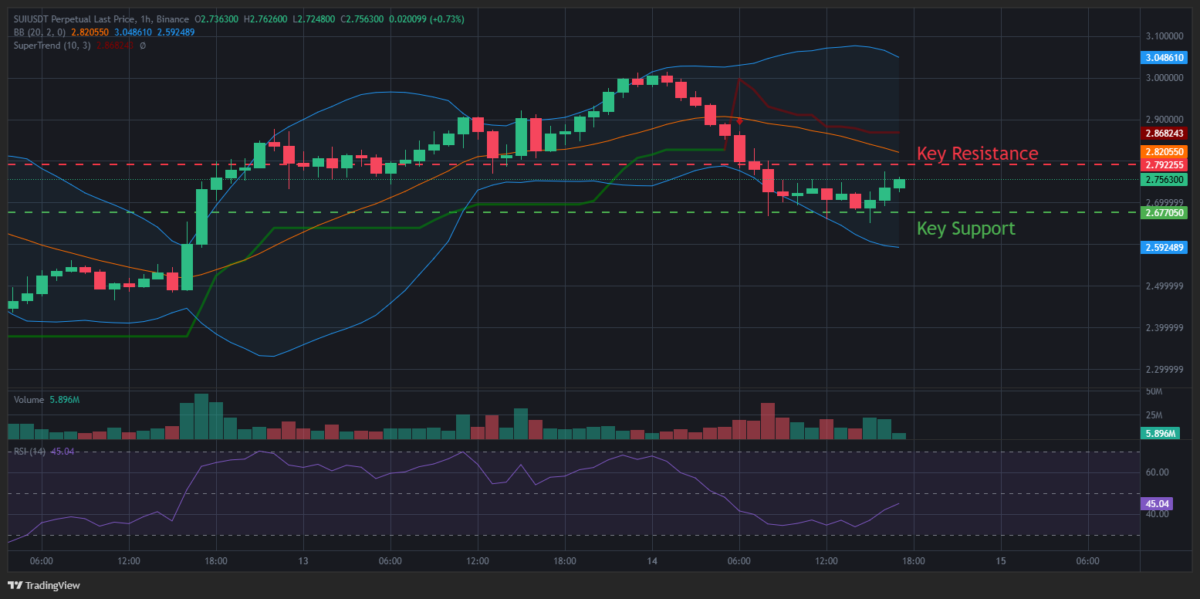1200x599 pixels.
Task: Click the Key Support text annotation
Action: tap(965, 228)
